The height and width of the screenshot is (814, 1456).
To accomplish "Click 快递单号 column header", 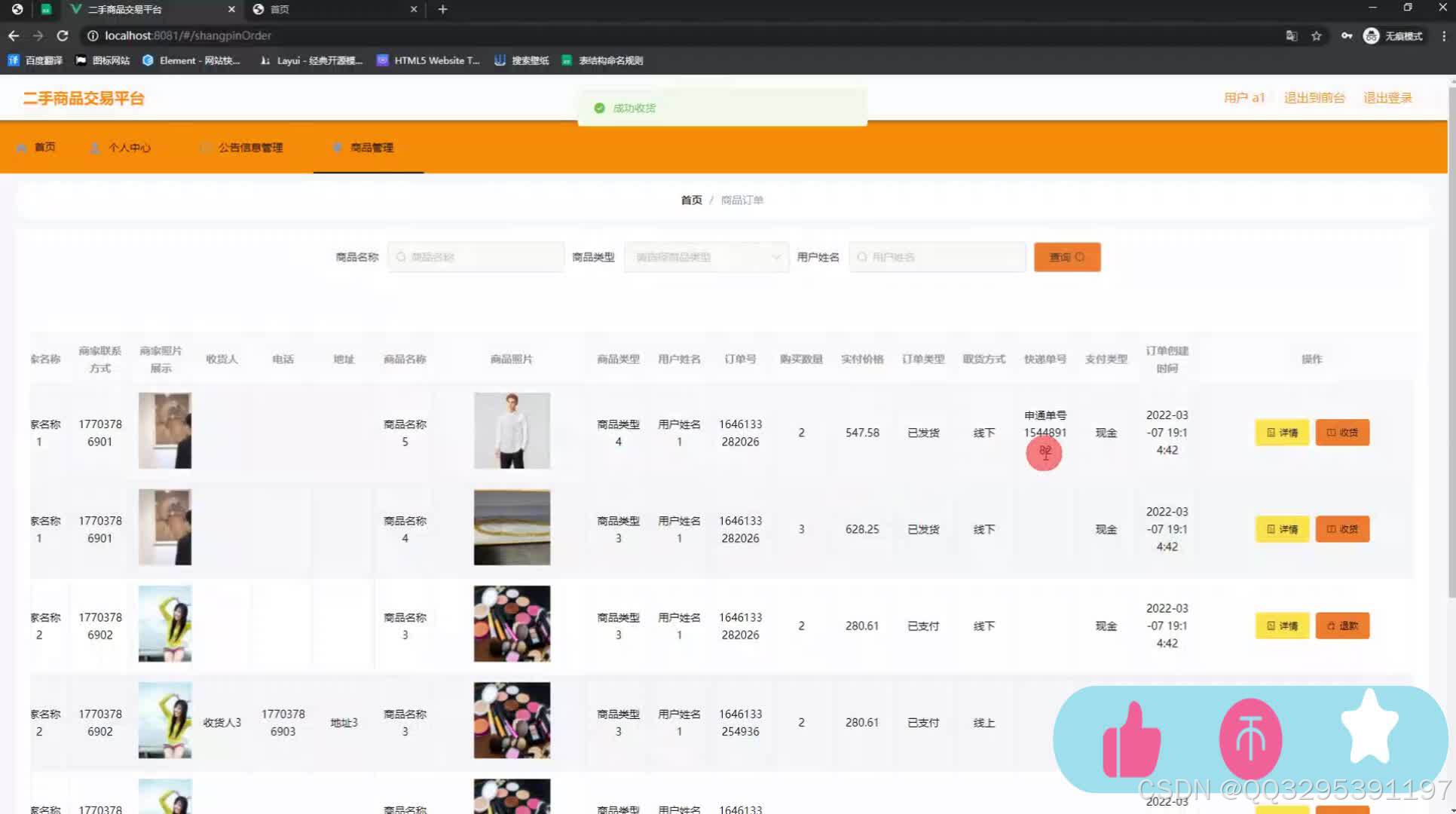I will click(x=1045, y=360).
